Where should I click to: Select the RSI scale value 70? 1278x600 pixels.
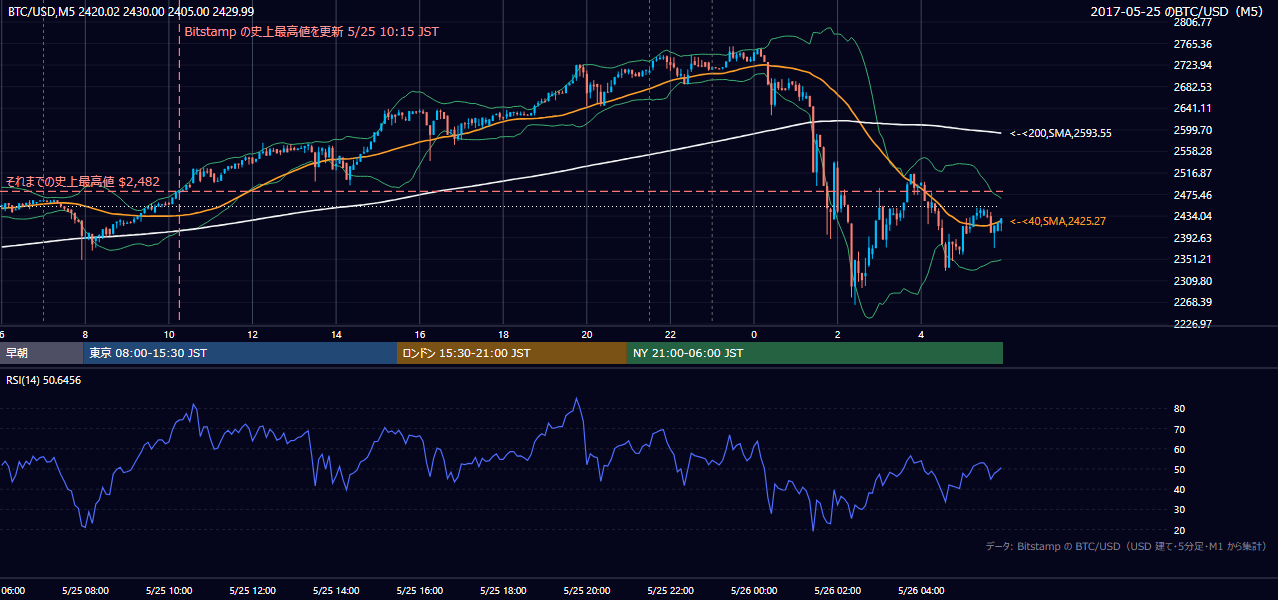pyautogui.click(x=1179, y=429)
